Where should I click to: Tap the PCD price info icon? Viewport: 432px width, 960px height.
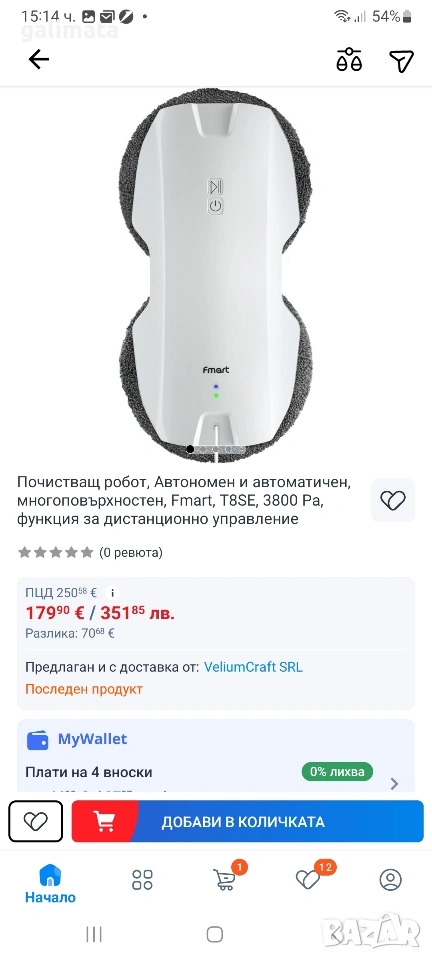point(111,593)
